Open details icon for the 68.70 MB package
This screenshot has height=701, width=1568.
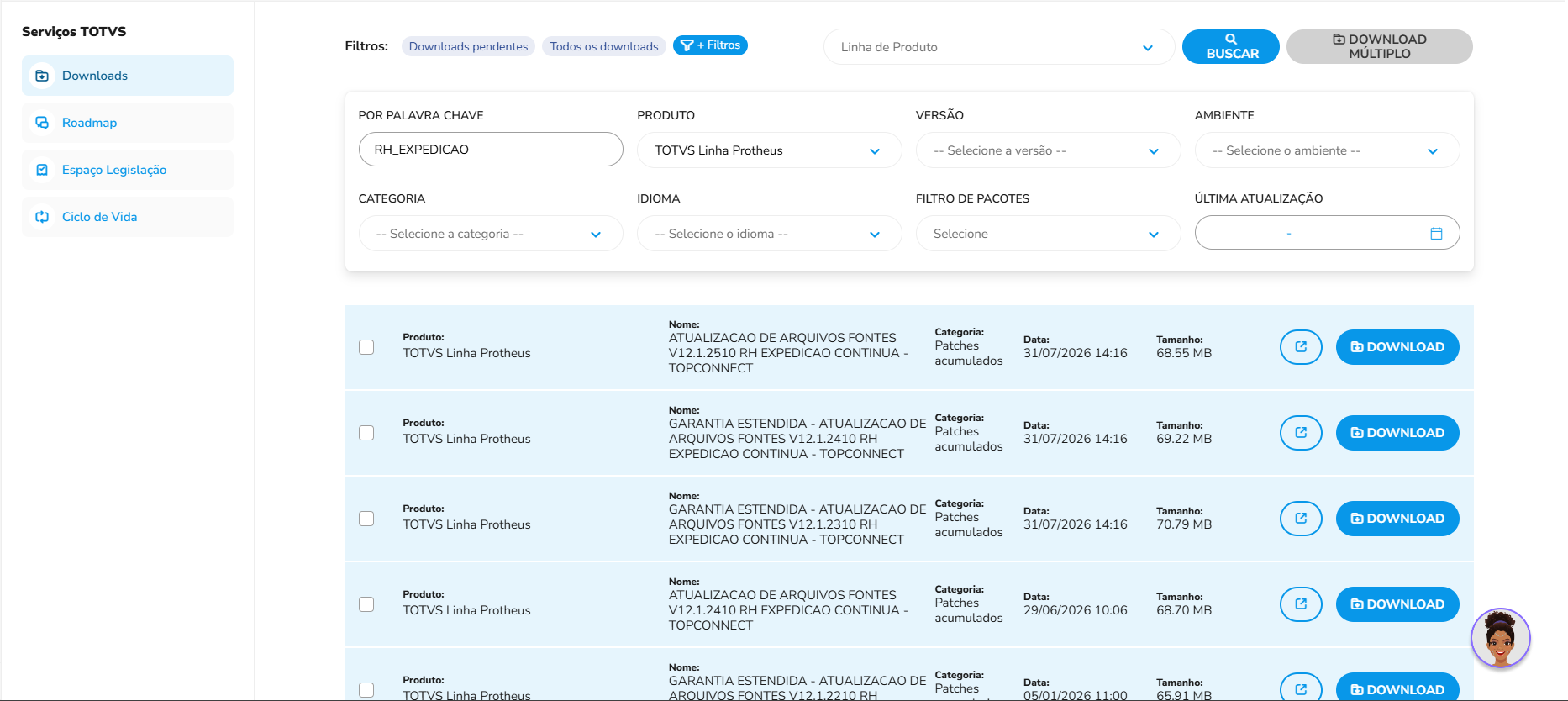coord(1301,604)
